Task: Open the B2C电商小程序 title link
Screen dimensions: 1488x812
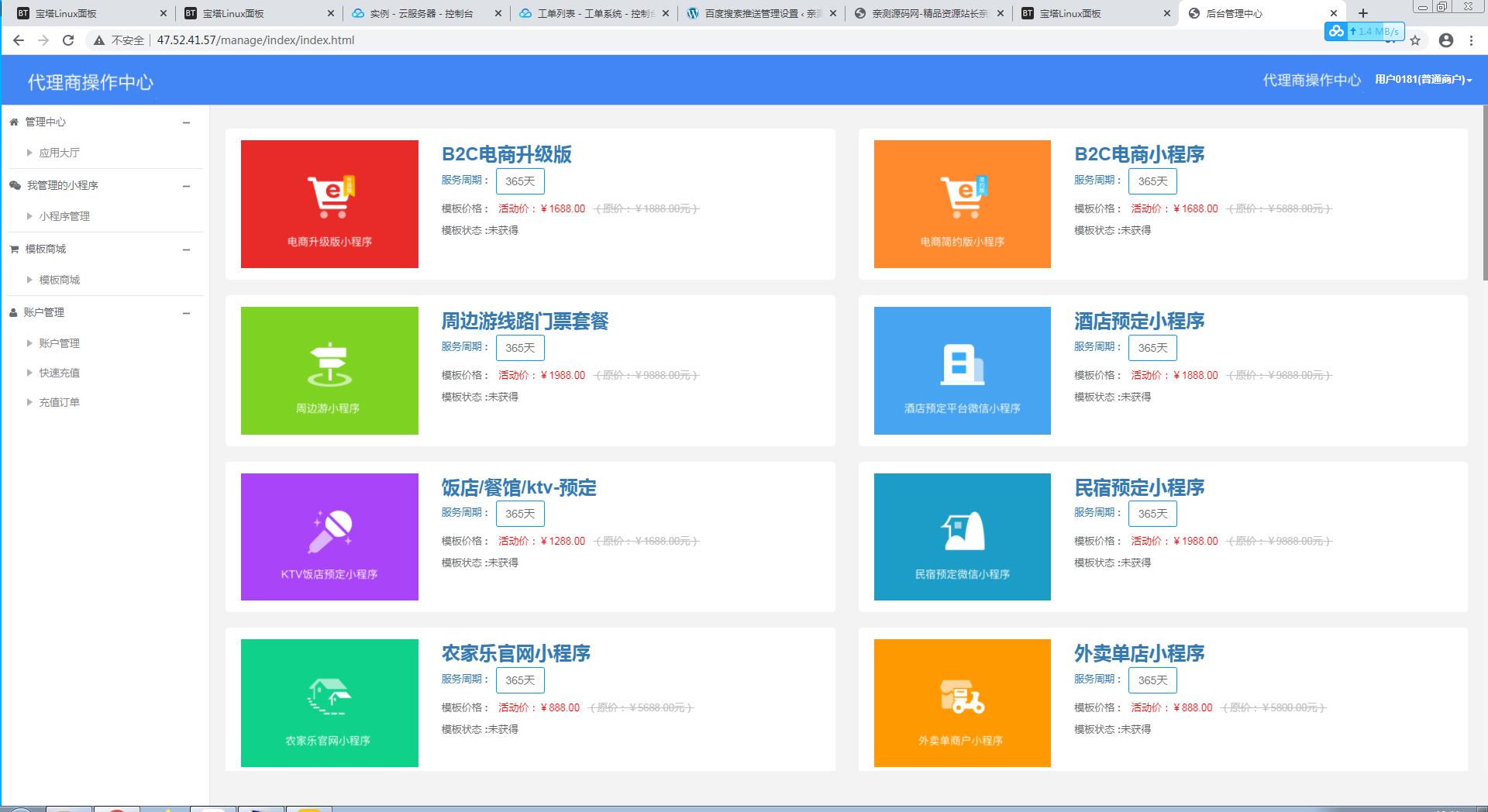Action: click(1139, 154)
